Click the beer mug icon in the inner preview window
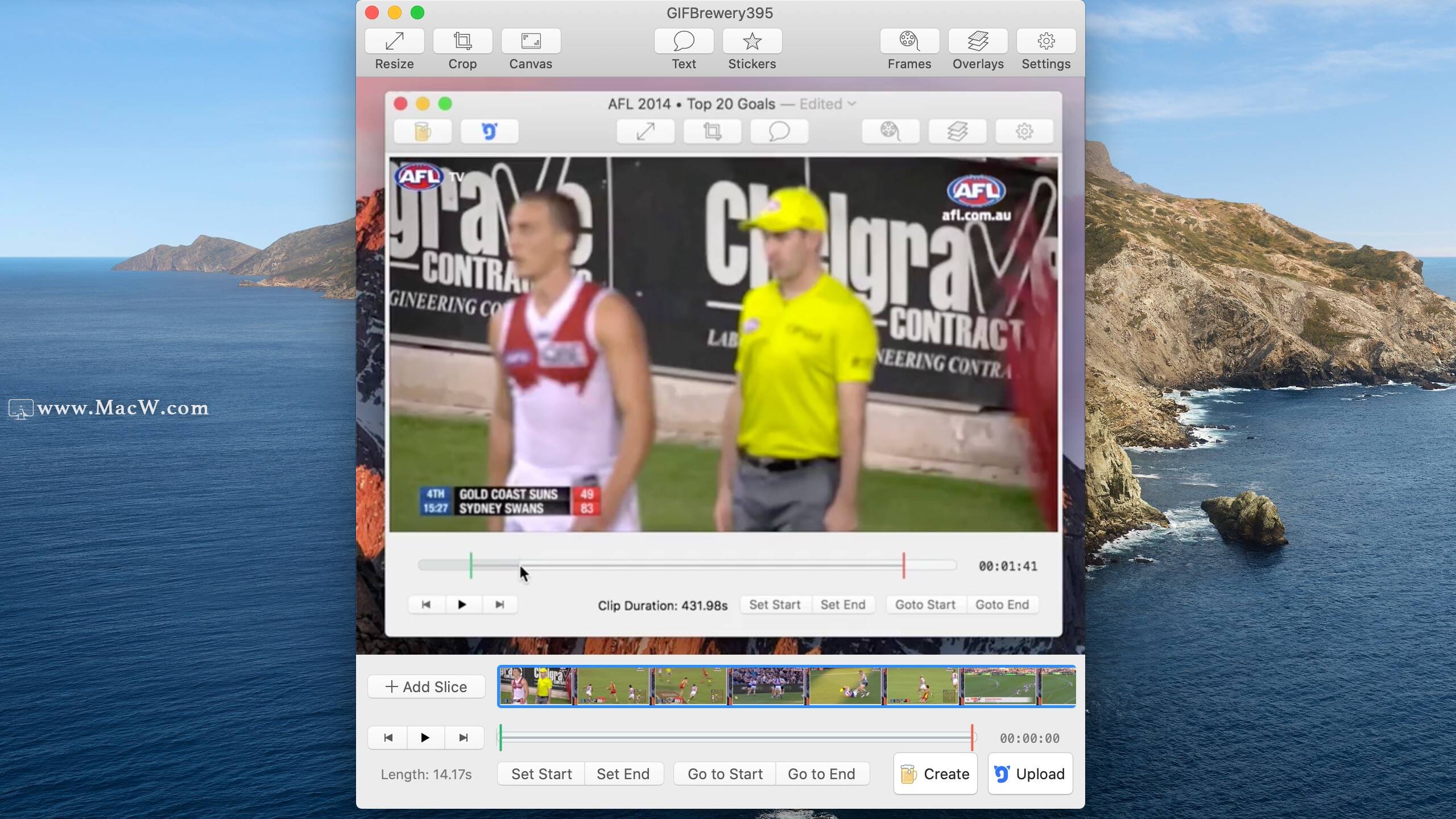1456x819 pixels. (x=423, y=131)
